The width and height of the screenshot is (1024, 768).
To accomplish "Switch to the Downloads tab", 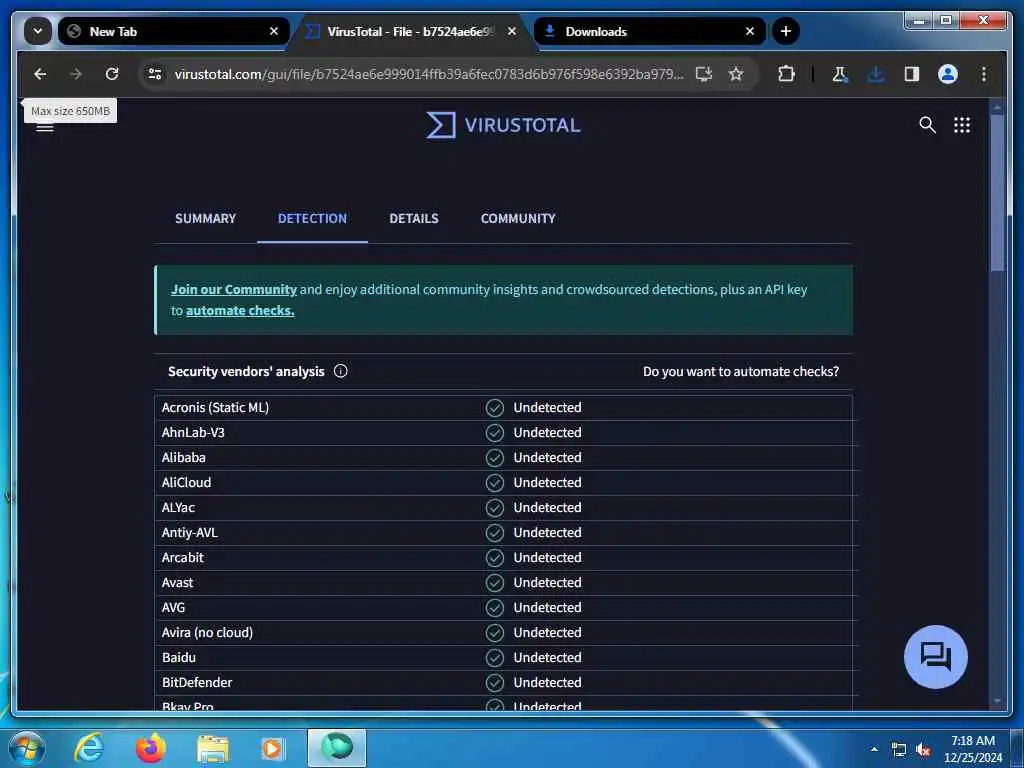I will point(649,31).
